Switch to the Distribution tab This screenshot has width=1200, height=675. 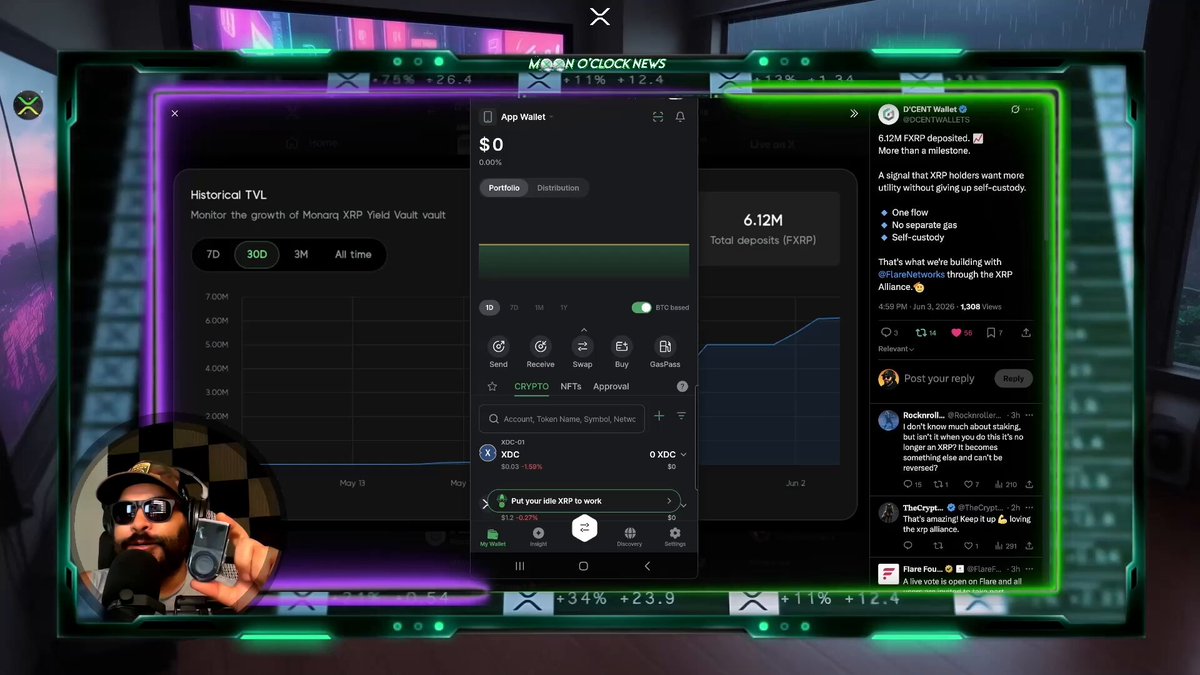(558, 187)
